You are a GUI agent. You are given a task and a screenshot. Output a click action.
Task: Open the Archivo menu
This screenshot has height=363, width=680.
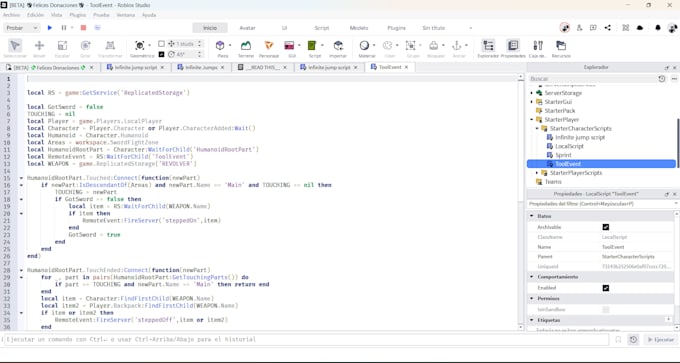12,15
